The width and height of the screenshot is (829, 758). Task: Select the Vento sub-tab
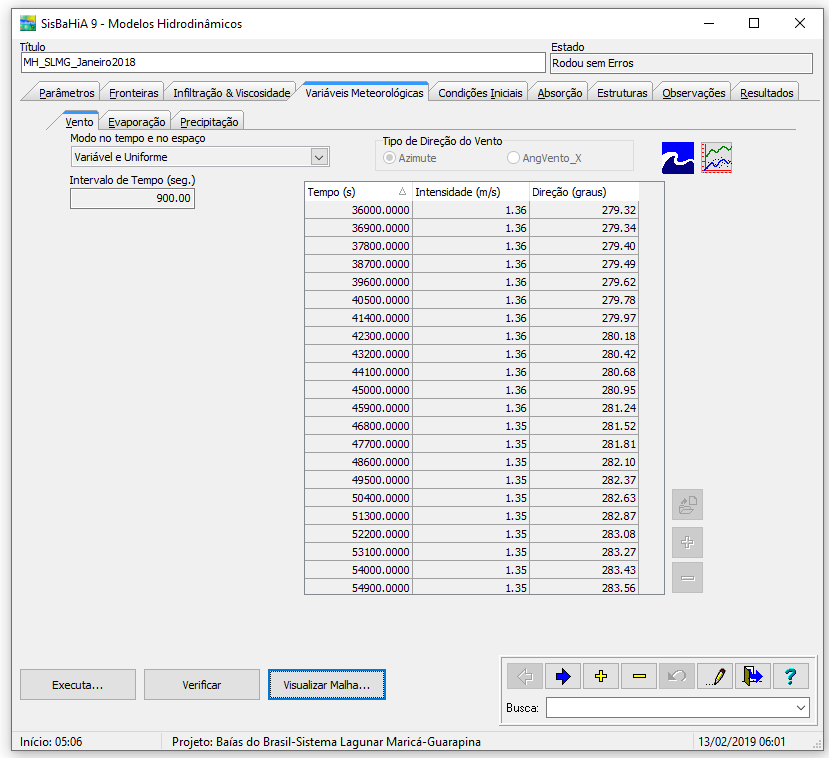pos(79,122)
